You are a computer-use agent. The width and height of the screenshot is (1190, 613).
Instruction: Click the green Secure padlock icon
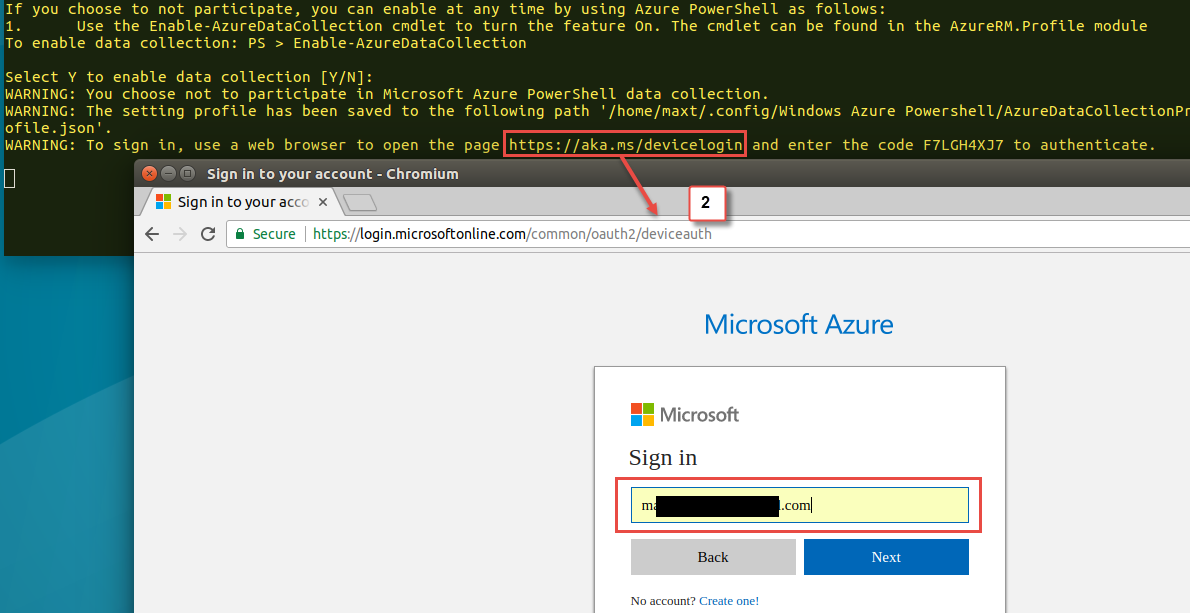pyautogui.click(x=240, y=234)
